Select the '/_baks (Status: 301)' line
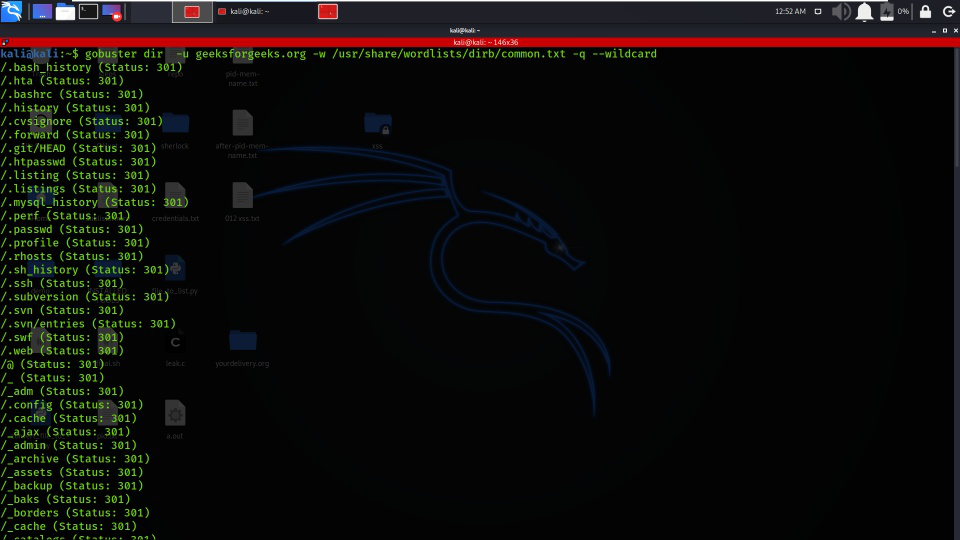 65,498
